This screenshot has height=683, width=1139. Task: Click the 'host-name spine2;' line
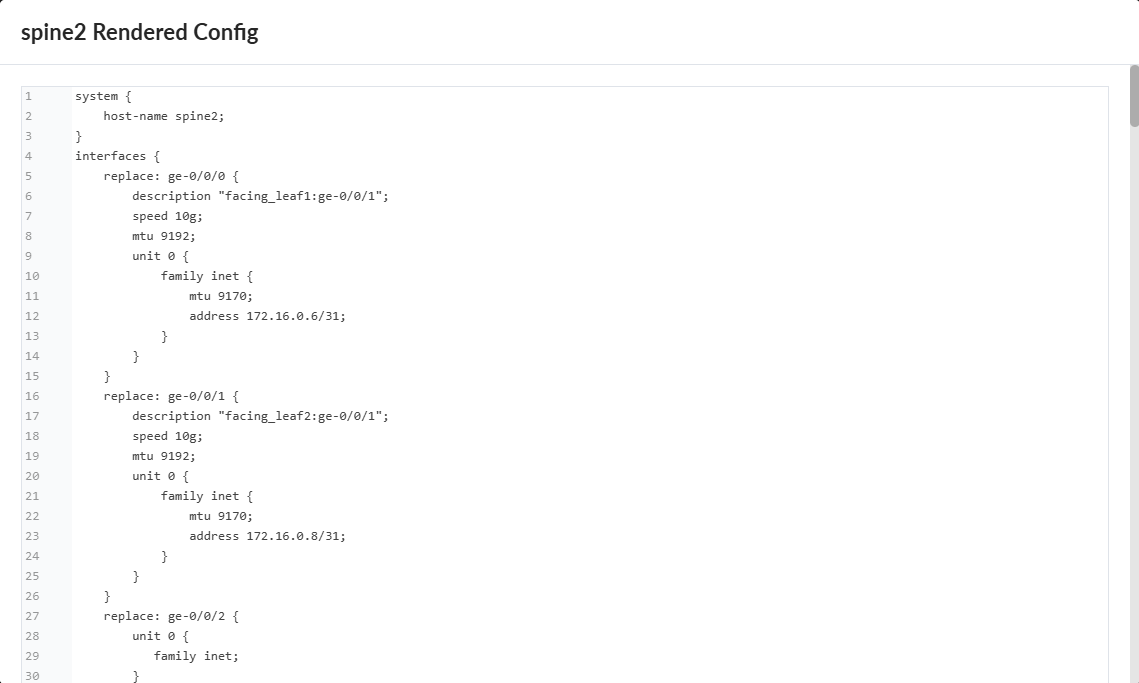pyautogui.click(x=164, y=116)
